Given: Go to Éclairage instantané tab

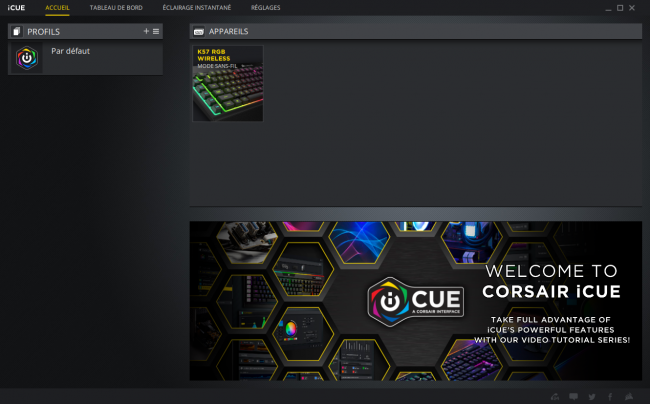Looking at the screenshot, I should pos(196,7).
